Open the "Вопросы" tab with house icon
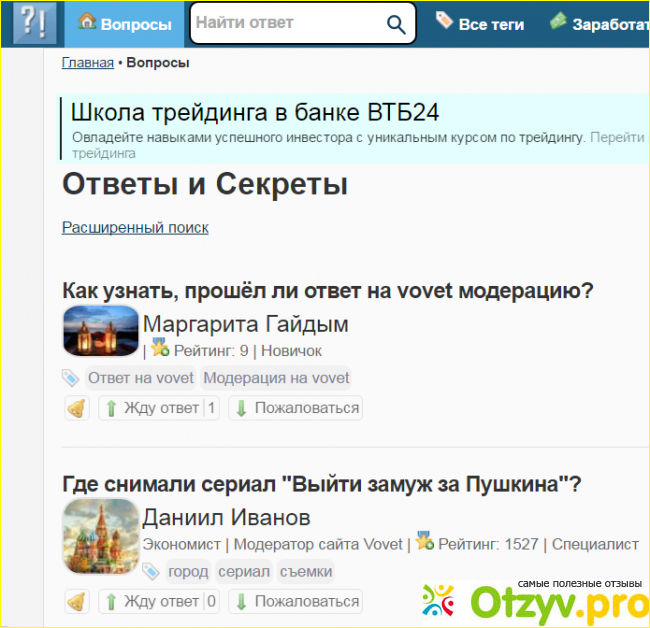Image resolution: width=650 pixels, height=628 pixels. pyautogui.click(x=125, y=24)
